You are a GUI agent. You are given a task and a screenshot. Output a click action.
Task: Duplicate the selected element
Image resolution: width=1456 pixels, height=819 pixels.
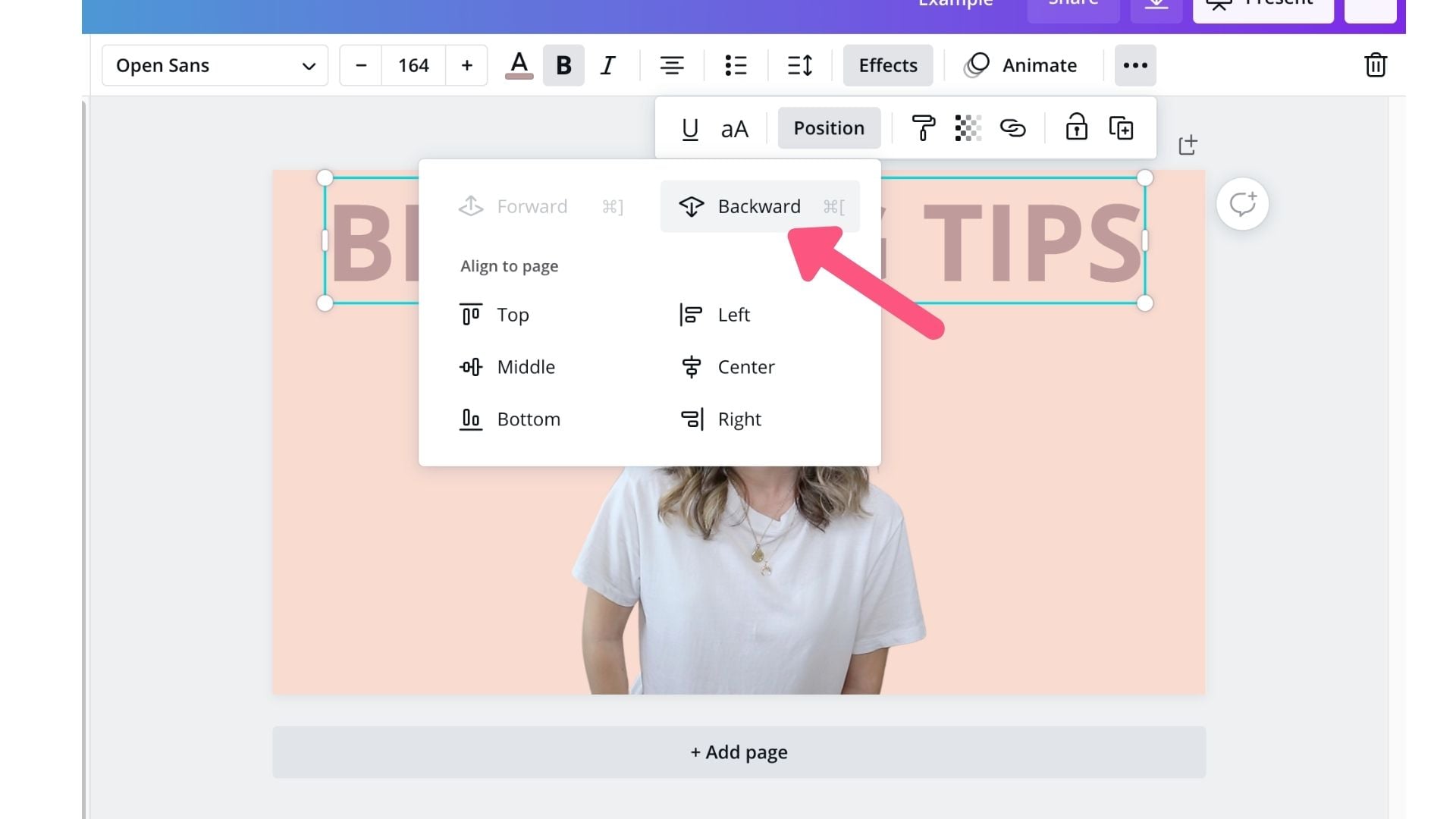1121,128
